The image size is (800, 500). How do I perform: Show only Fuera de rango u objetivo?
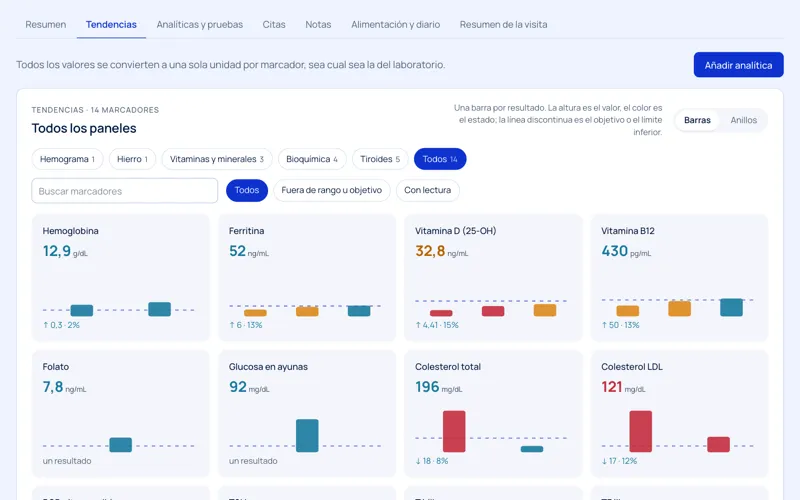coord(332,190)
